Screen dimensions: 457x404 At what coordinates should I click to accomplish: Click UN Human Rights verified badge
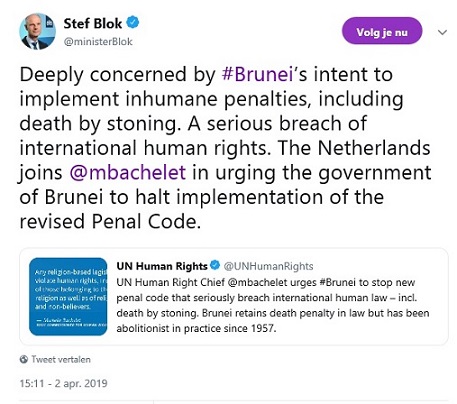(x=215, y=265)
